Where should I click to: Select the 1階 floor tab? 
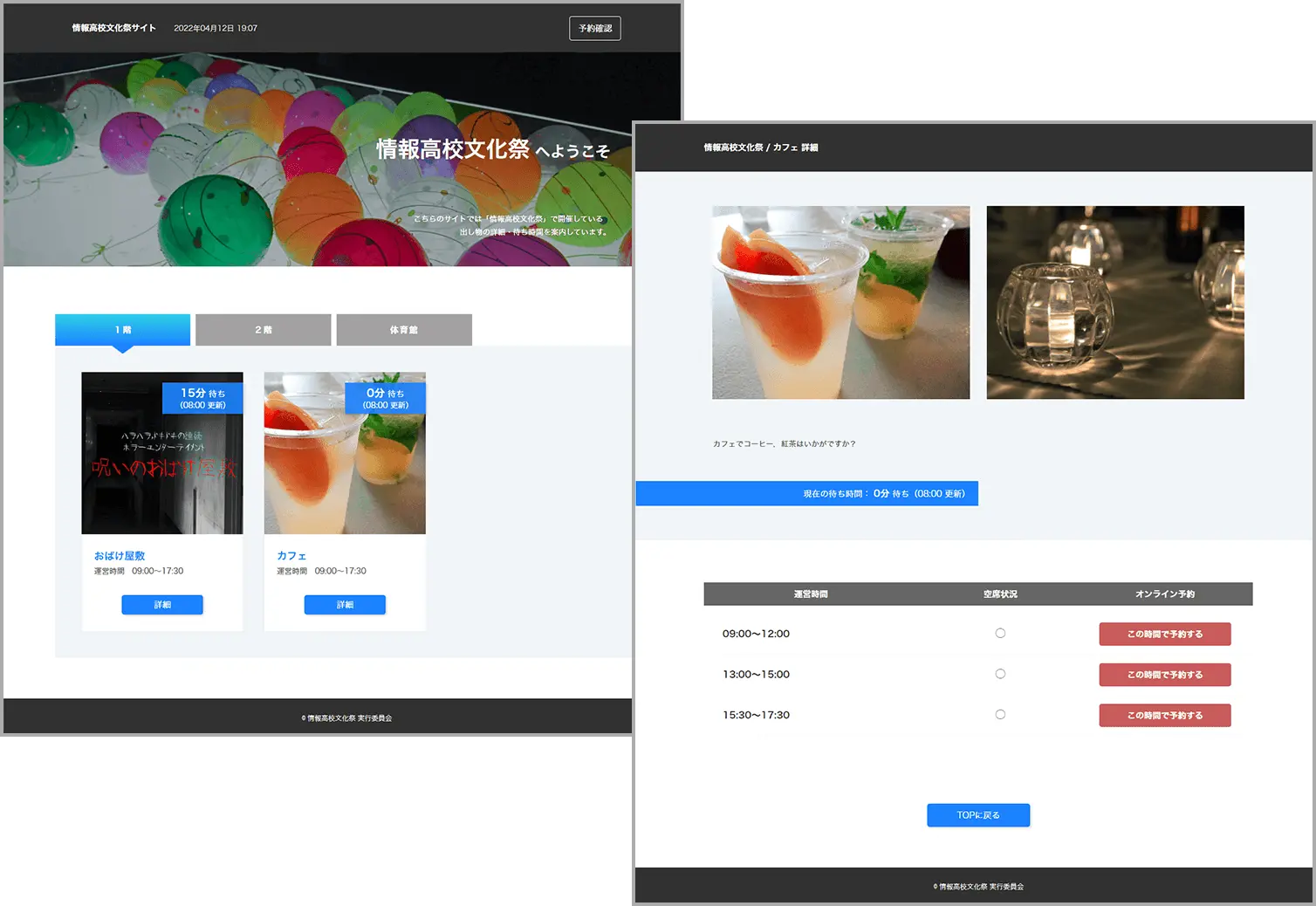122,330
